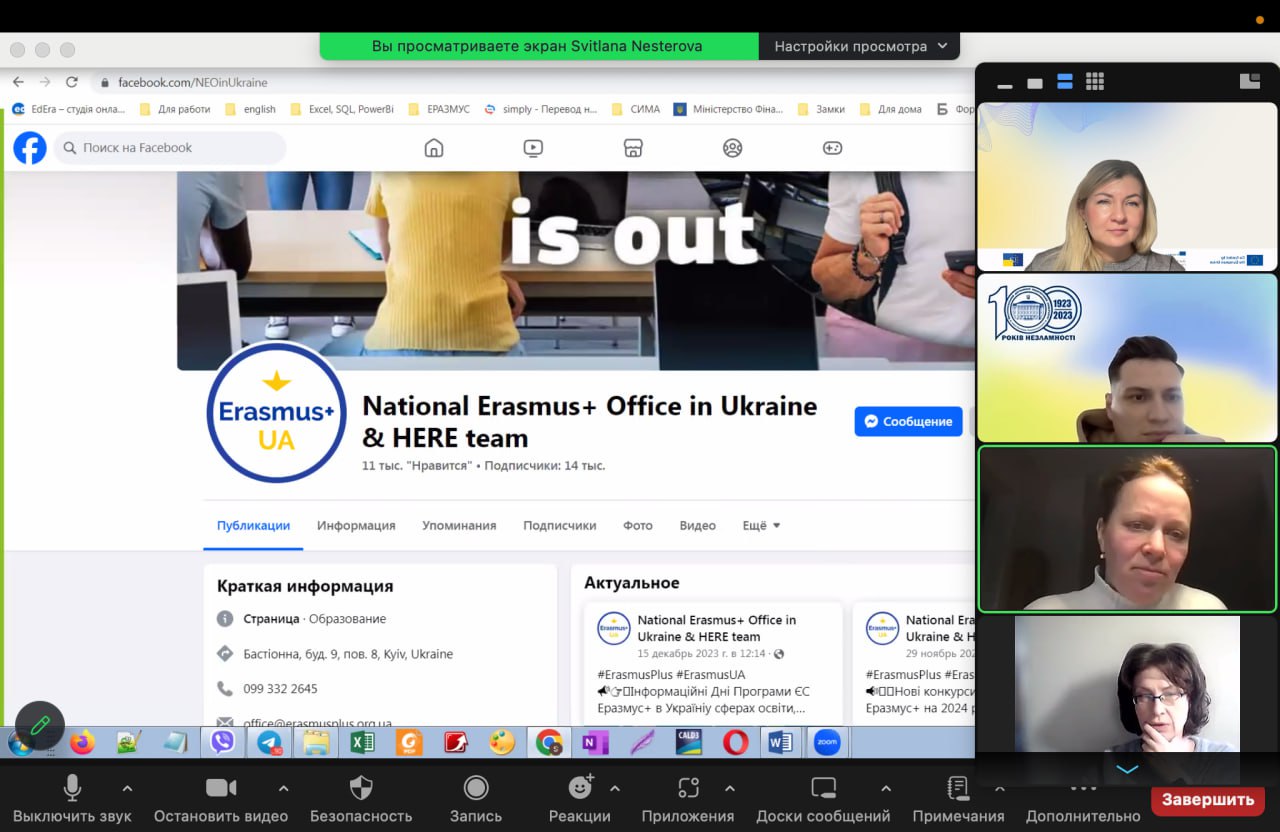The image size is (1280, 832).
Task: Open Доски сообщений whiteboard icon
Action: (x=823, y=788)
